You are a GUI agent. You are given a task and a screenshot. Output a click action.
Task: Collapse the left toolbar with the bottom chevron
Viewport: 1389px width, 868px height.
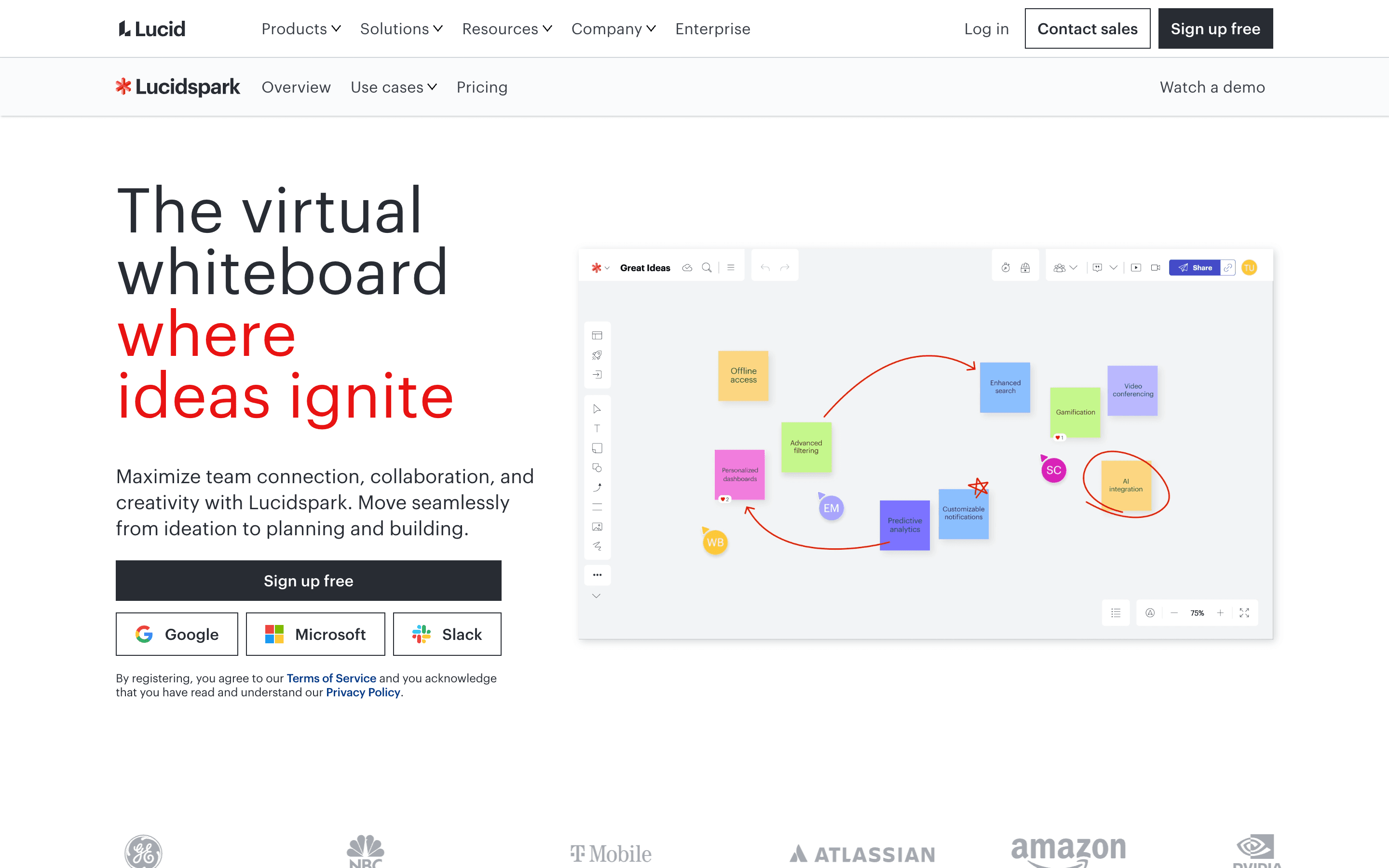coord(597,596)
